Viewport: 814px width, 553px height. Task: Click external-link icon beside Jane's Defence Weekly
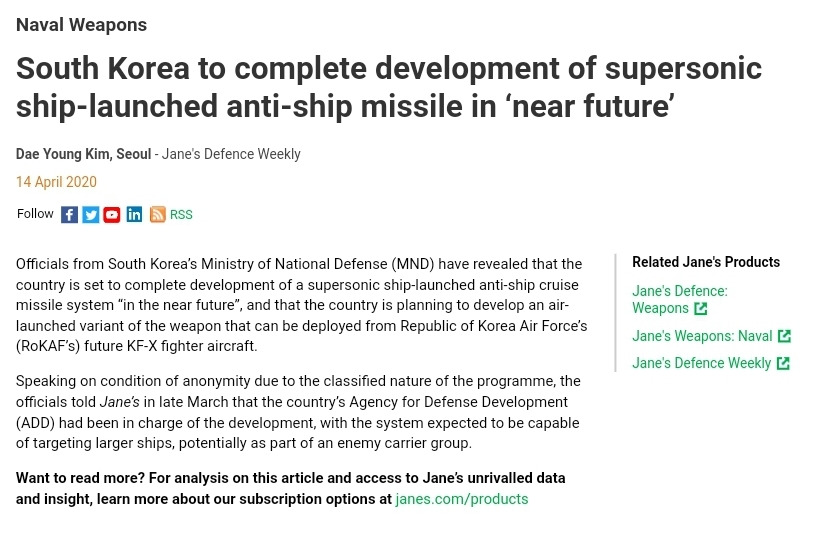click(x=783, y=363)
